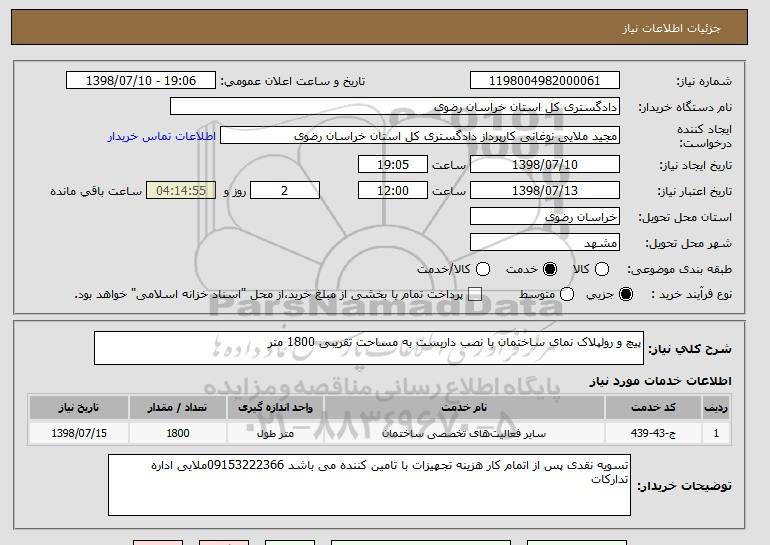Open the اطلاعات تماس خریدار link
This screenshot has width=770, height=545.
(x=162, y=136)
